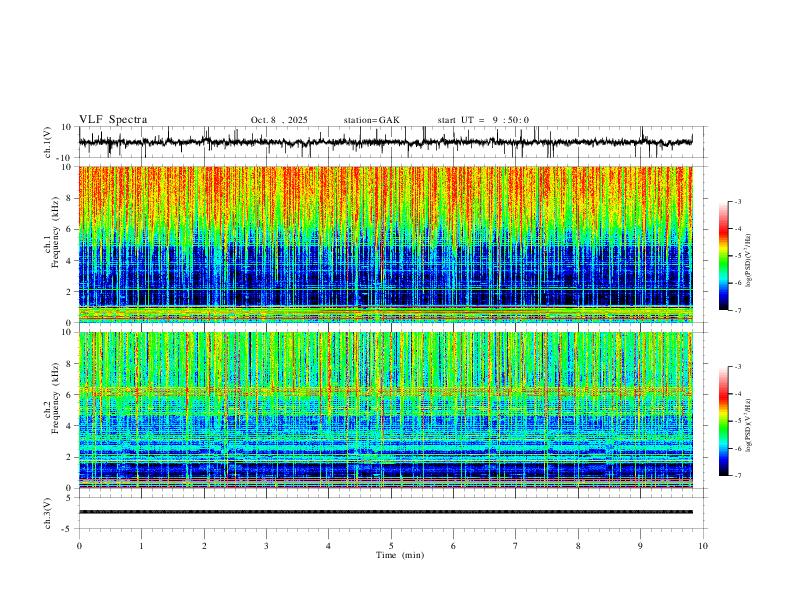Click the ch.1 spectrogram panel

pos(385,244)
